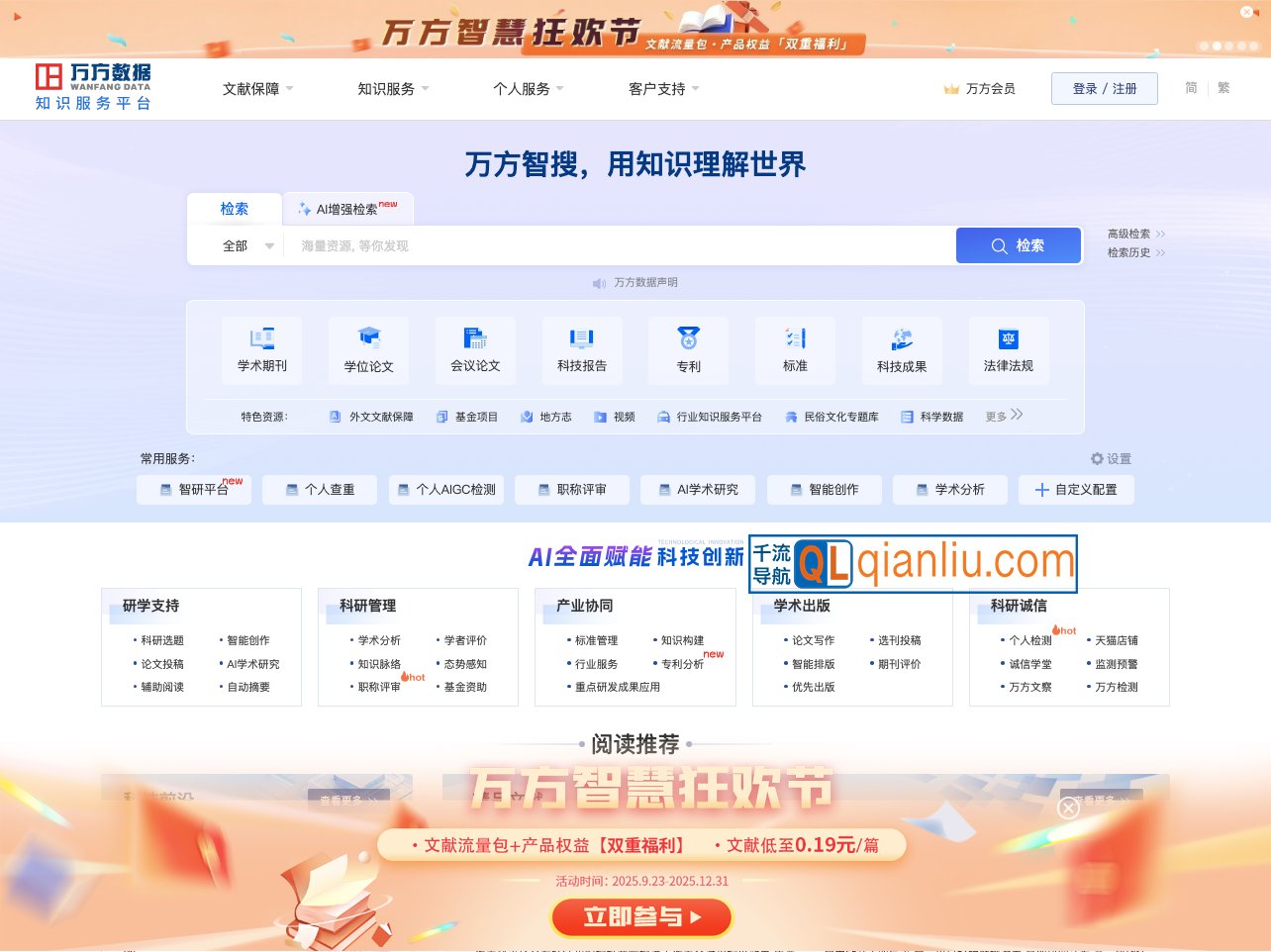Click the 专利 (Patents) trophy icon

tap(688, 343)
